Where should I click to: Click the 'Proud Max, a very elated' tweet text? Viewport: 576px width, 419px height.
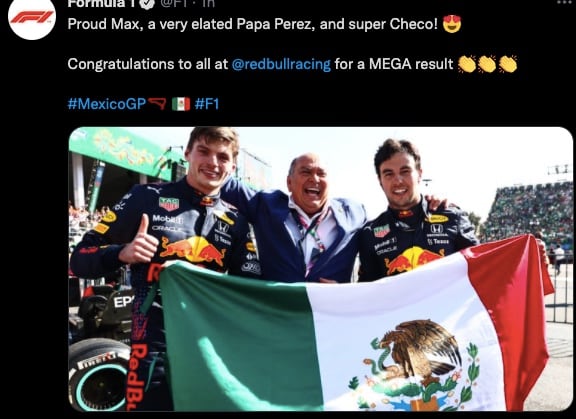[150, 24]
